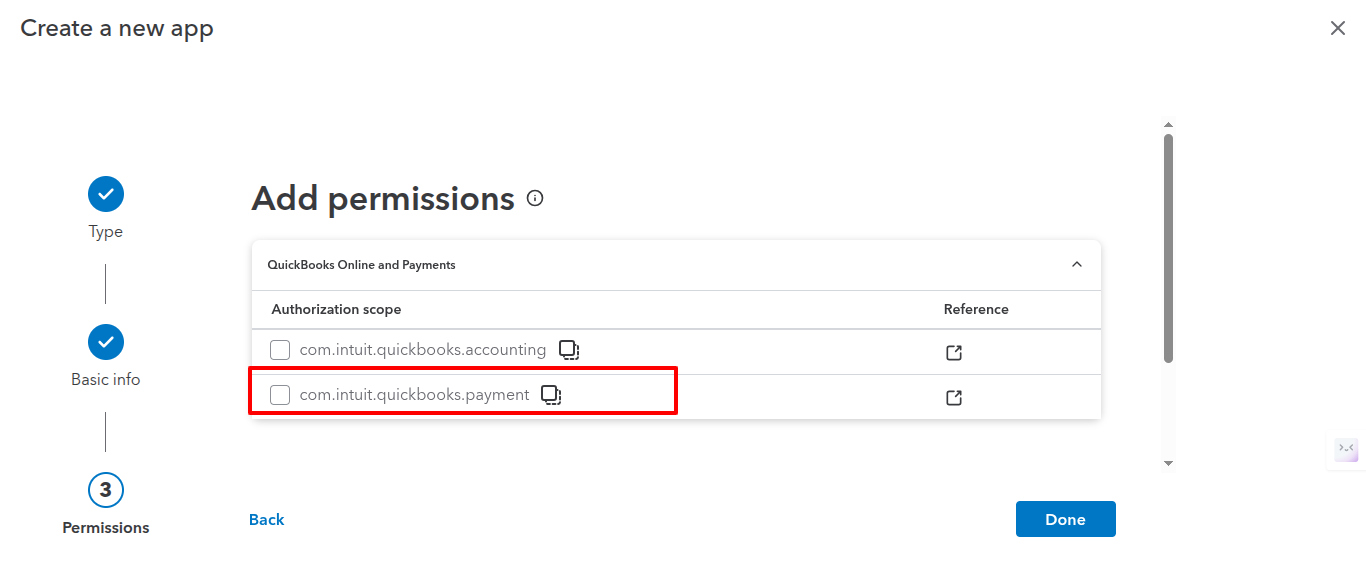Copy the quickbooks.payment scope string
1366x584 pixels.
(x=551, y=395)
